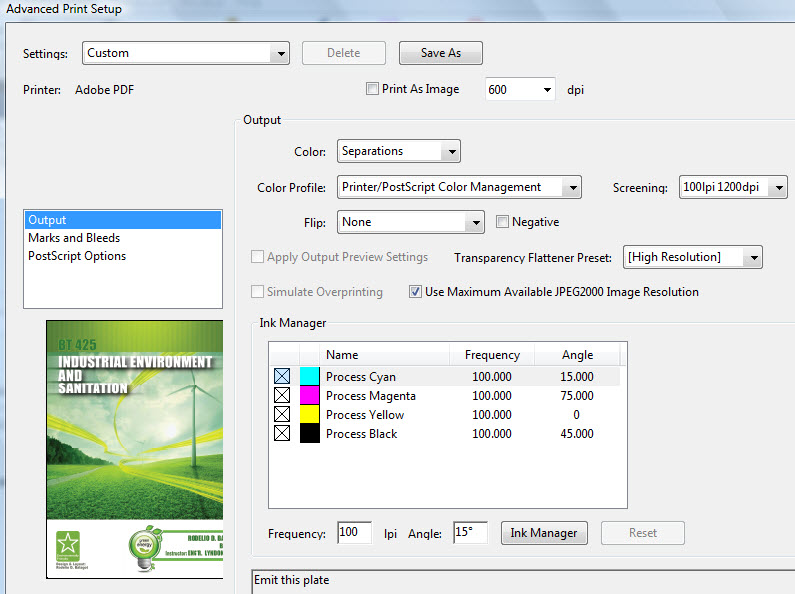Expand the Color Profile dropdown
Image resolution: width=795 pixels, height=594 pixels.
tap(459, 187)
